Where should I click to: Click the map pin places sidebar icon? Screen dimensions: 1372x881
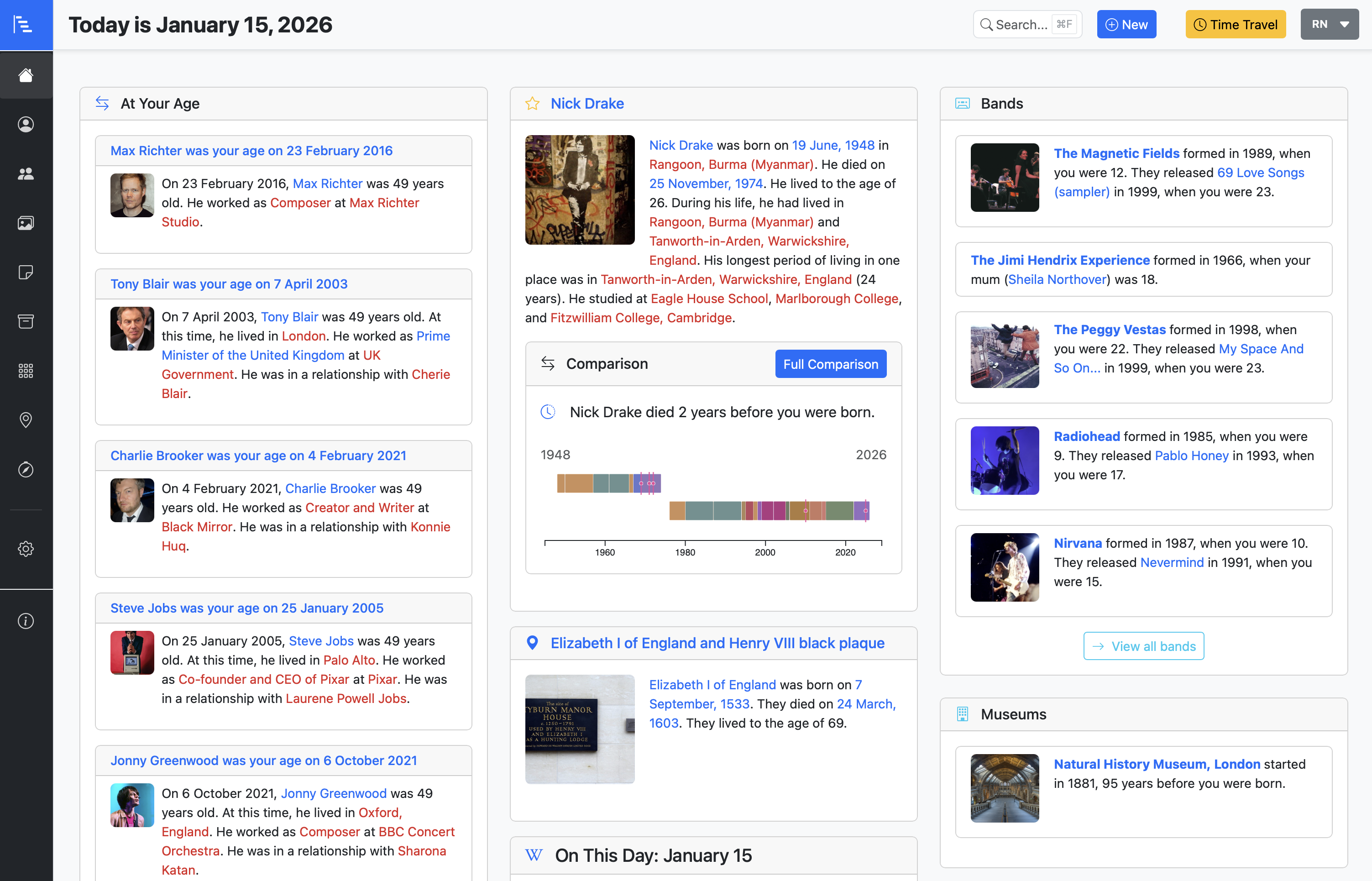[26, 420]
